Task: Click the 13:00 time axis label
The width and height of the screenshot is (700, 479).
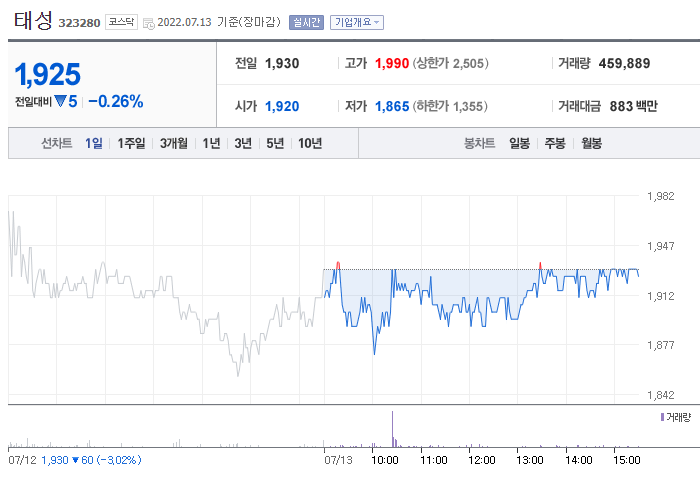Action: click(x=530, y=460)
